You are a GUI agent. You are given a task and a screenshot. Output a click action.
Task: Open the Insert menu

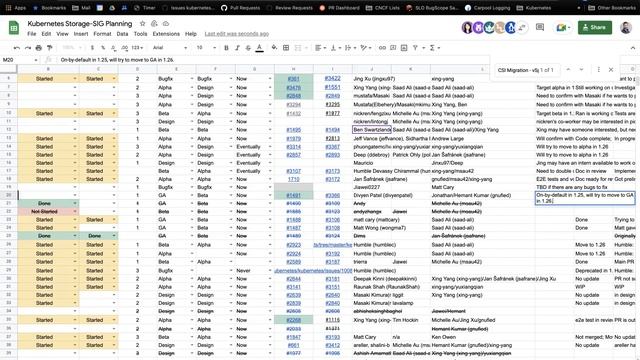point(81,34)
